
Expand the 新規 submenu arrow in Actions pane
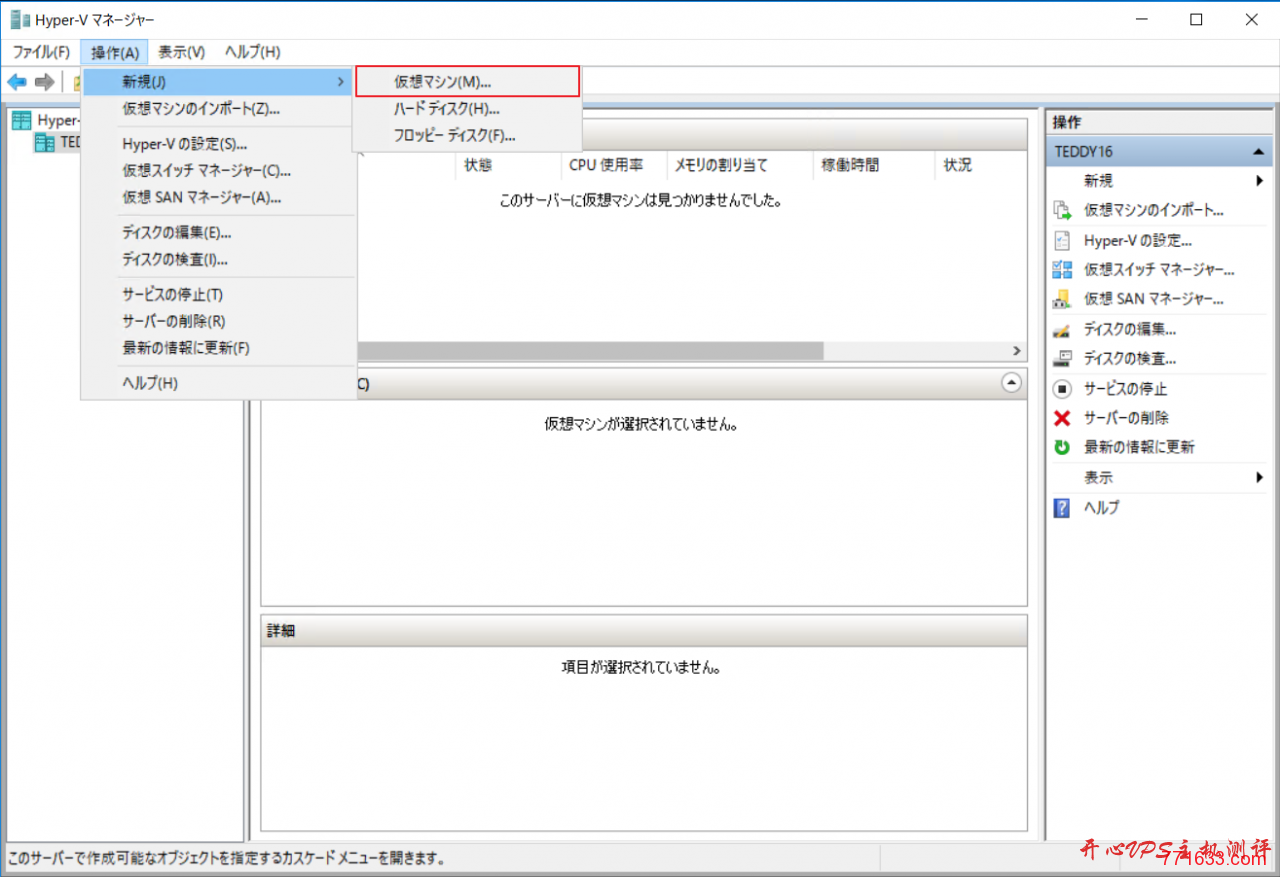[x=1258, y=180]
